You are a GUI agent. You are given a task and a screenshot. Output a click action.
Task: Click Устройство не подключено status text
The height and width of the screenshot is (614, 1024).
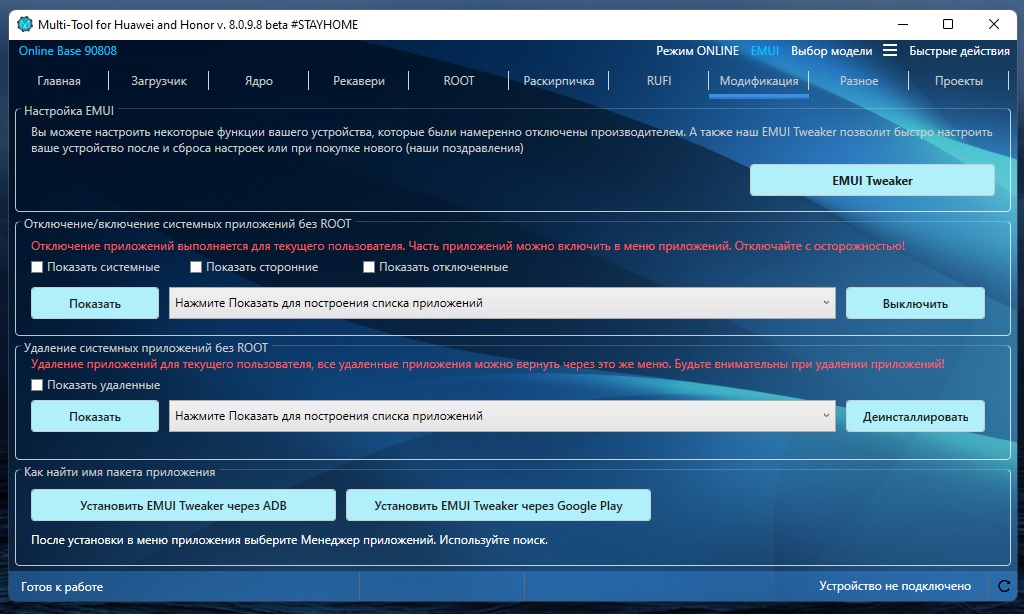click(895, 586)
